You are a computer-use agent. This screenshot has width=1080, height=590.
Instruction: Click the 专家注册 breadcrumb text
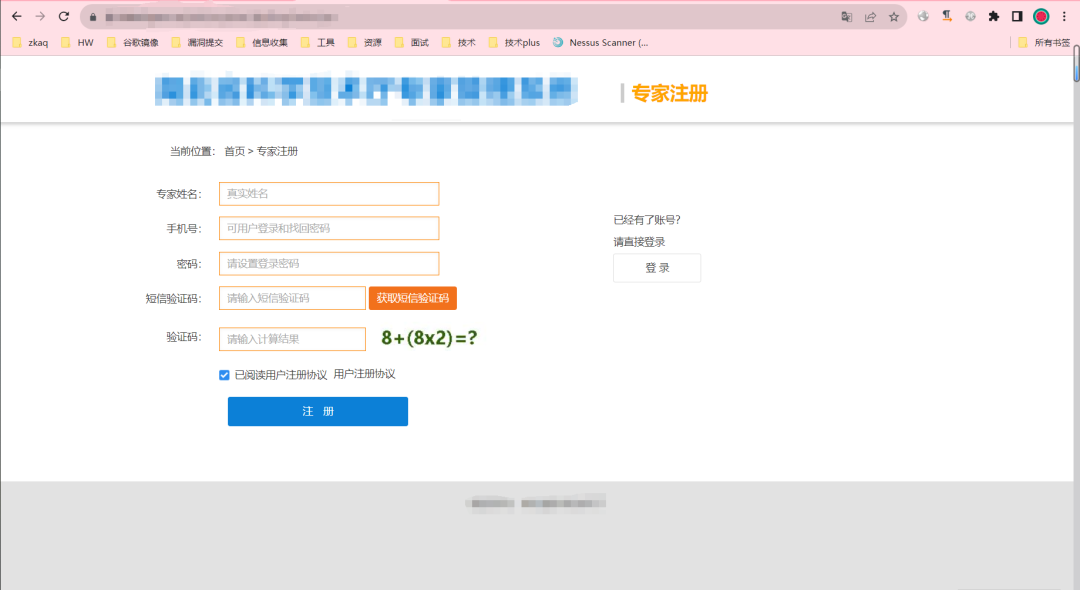pos(277,151)
